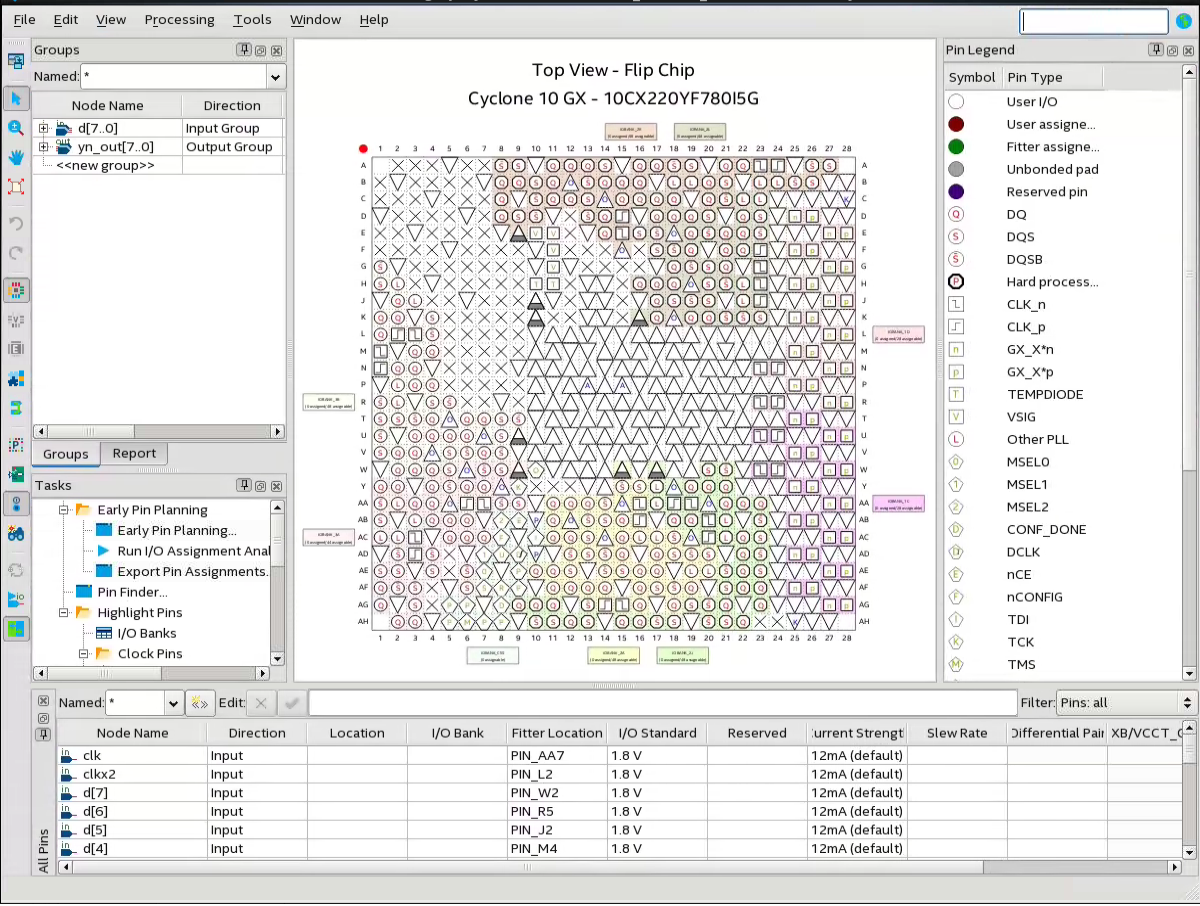Click the binoculars find icon in left toolbar

click(x=16, y=534)
